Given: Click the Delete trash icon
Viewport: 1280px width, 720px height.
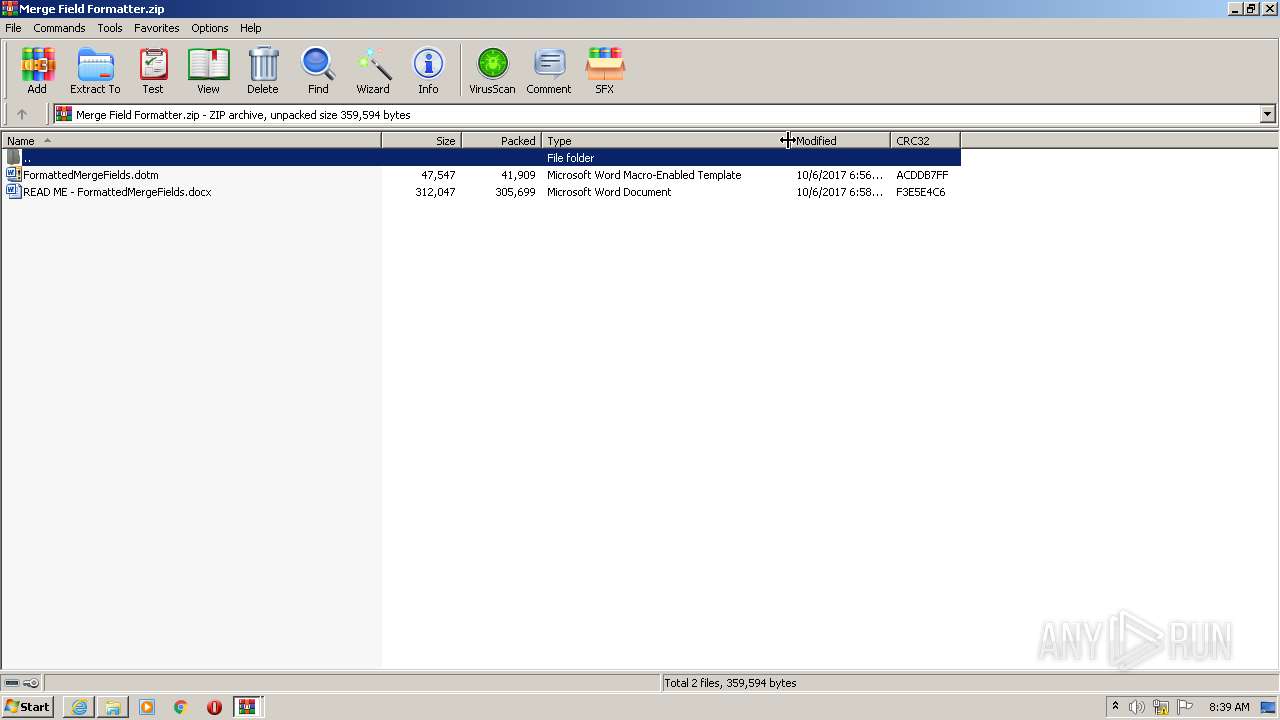Looking at the screenshot, I should coord(263,71).
